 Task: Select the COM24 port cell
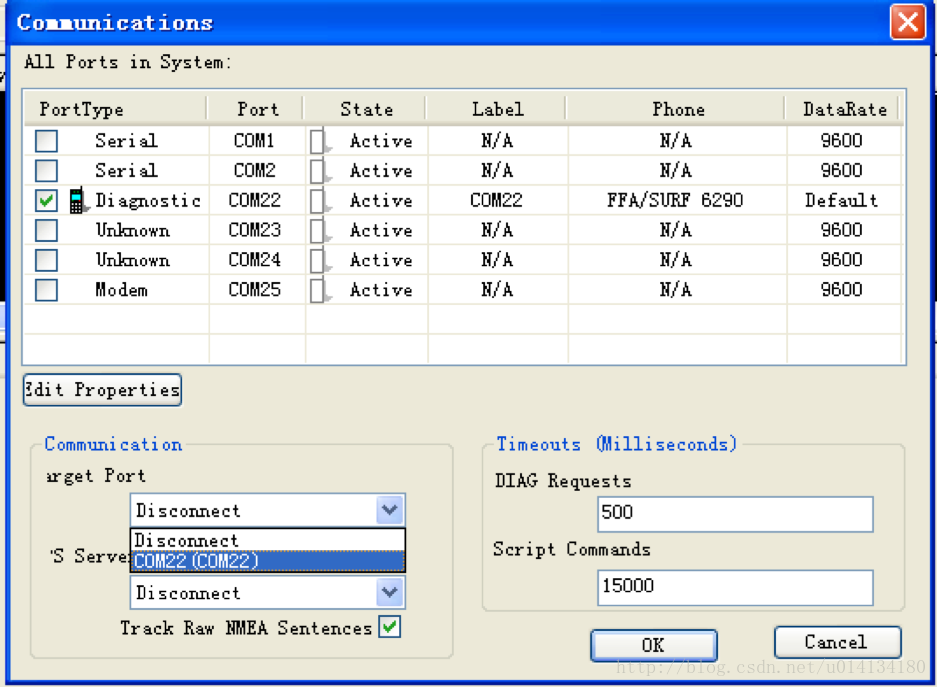click(255, 260)
